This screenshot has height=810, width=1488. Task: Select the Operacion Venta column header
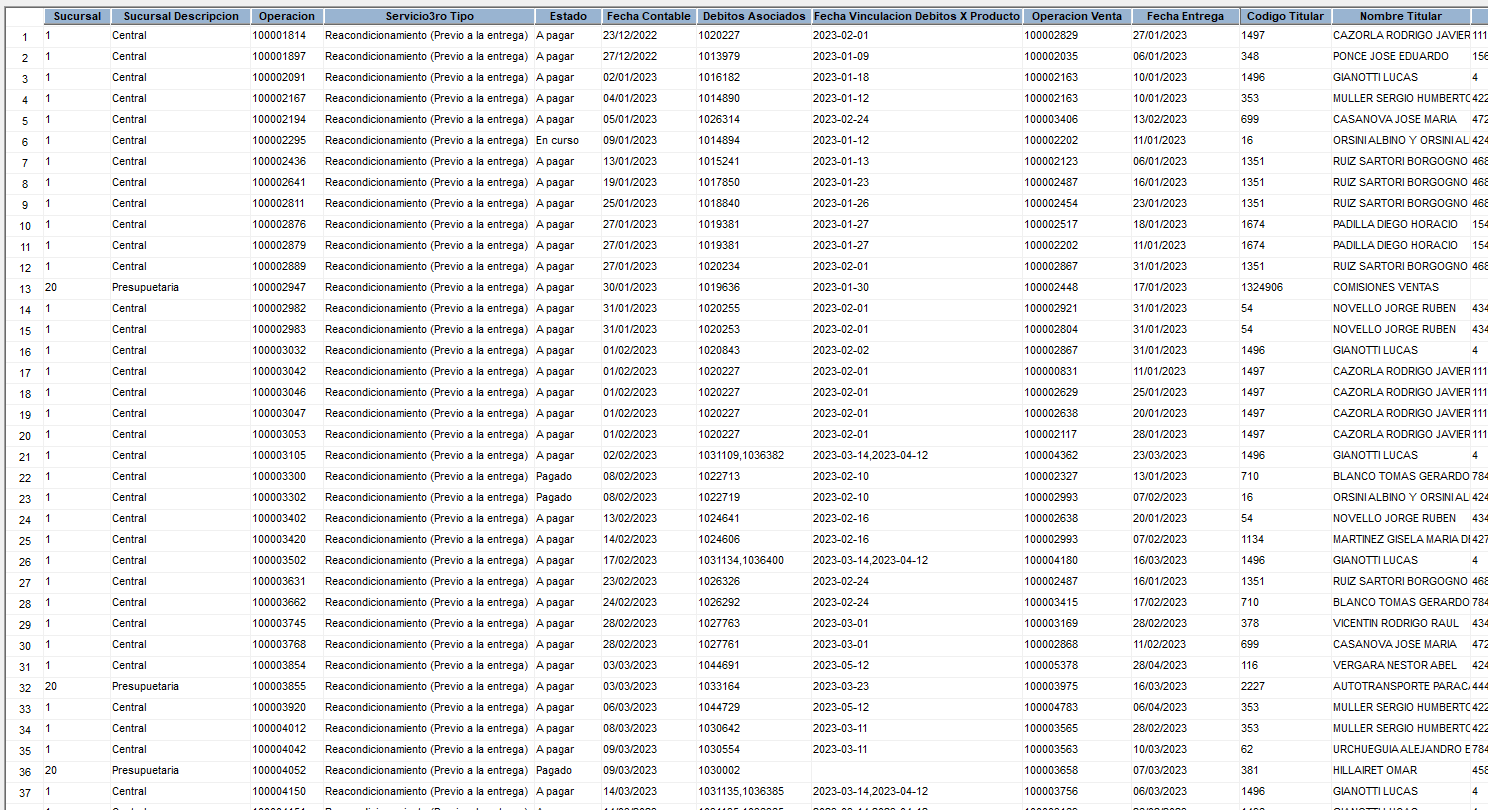1078,17
